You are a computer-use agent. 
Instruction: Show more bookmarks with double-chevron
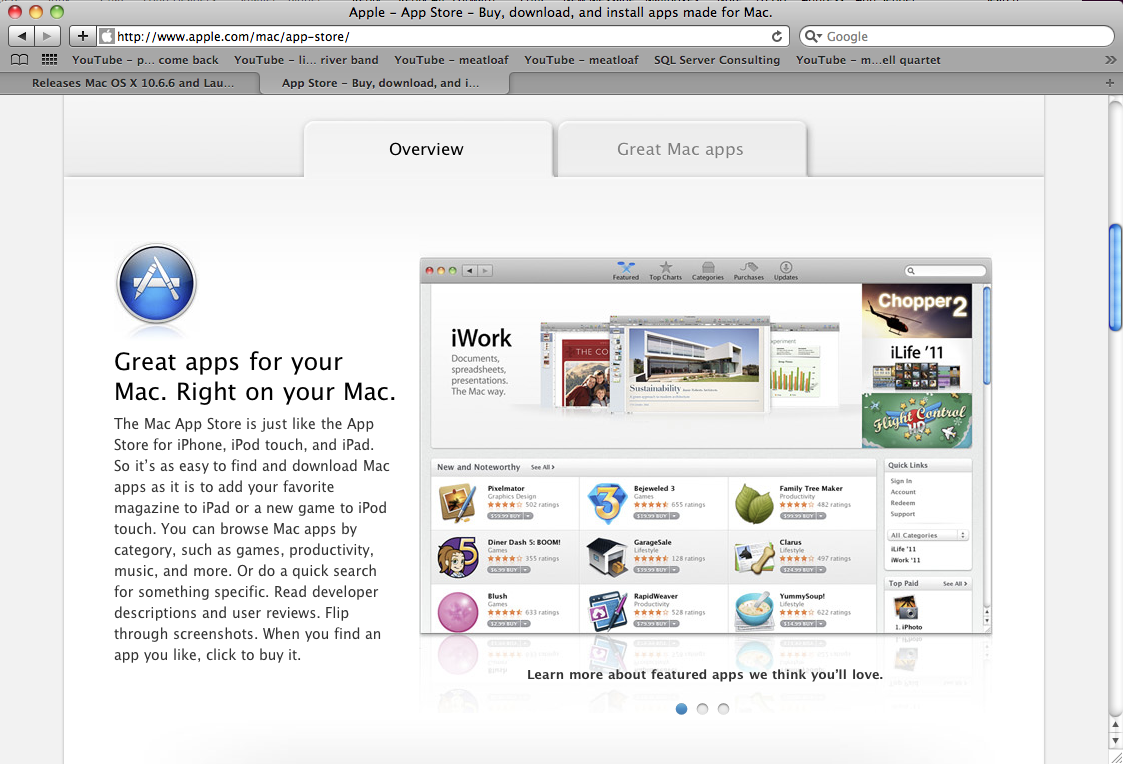coord(1110,60)
